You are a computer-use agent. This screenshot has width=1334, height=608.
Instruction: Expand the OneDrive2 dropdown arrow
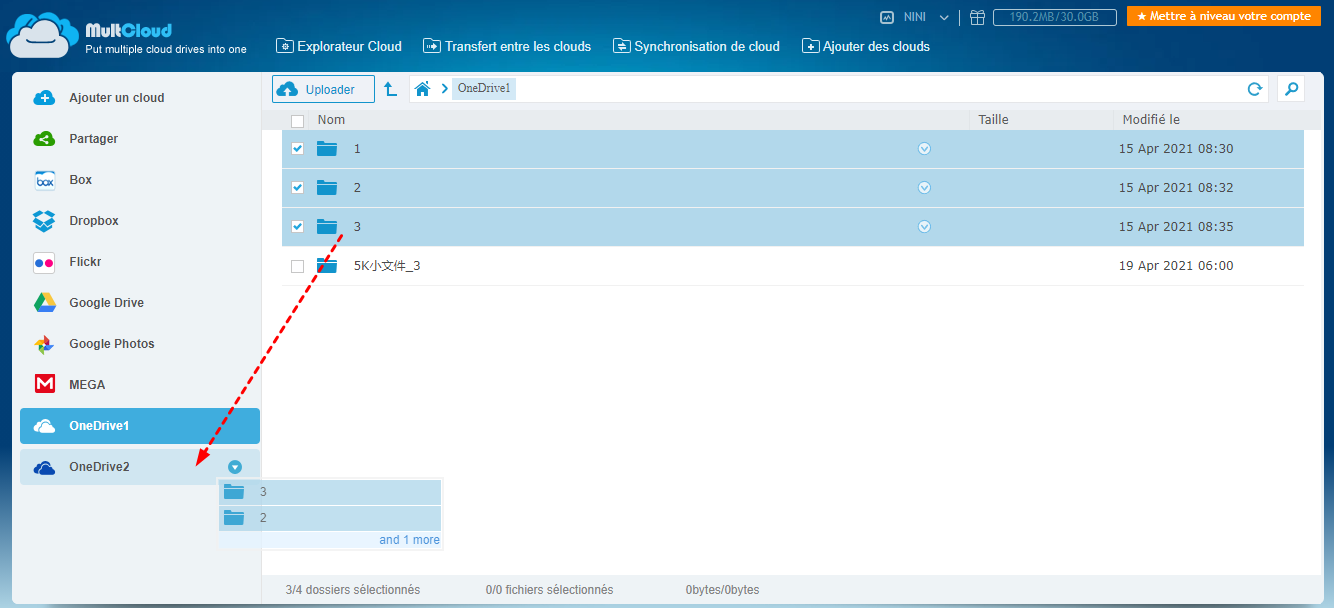(235, 467)
